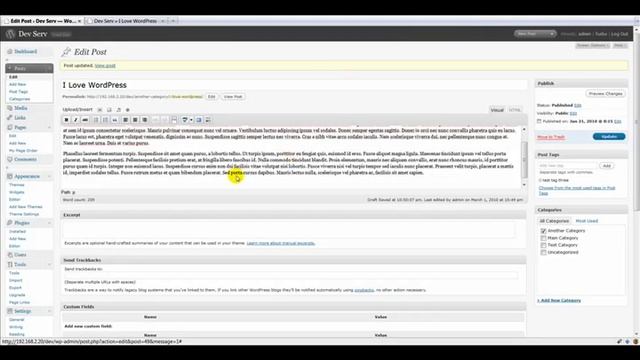Align text center in editor
Screen dimensions: 640x360
point(135,120)
